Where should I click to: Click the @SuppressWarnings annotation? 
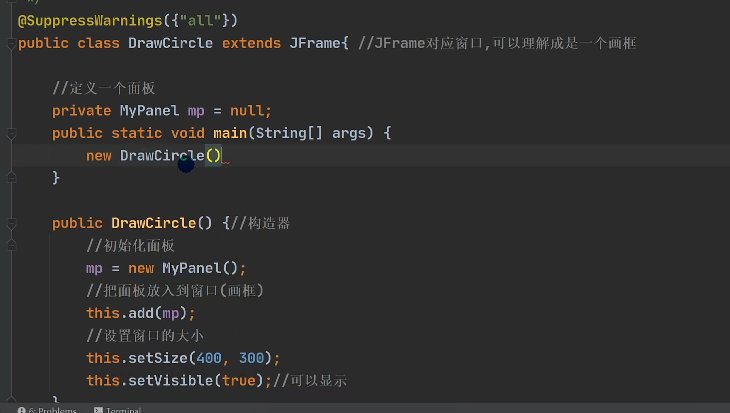pyautogui.click(x=90, y=20)
